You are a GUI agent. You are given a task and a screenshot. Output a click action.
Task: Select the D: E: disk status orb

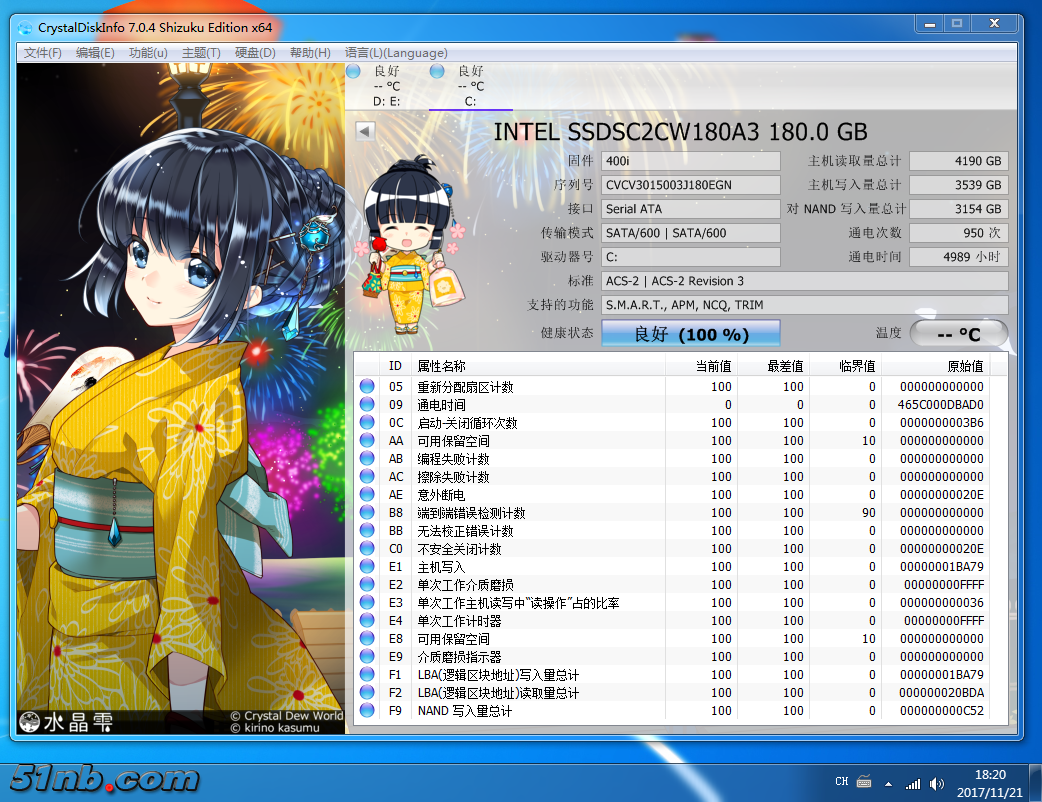353,71
